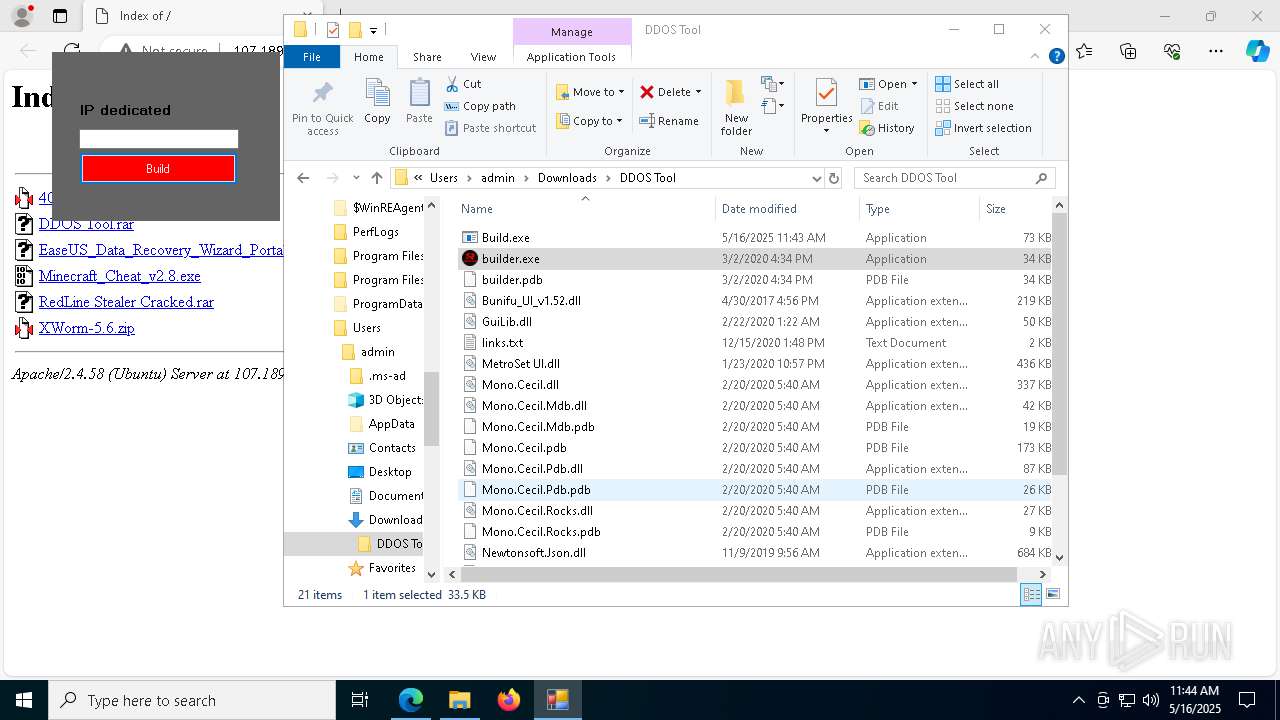Screen dimensions: 1280x720
Task: Open Explorer Help question mark
Action: click(x=1056, y=57)
